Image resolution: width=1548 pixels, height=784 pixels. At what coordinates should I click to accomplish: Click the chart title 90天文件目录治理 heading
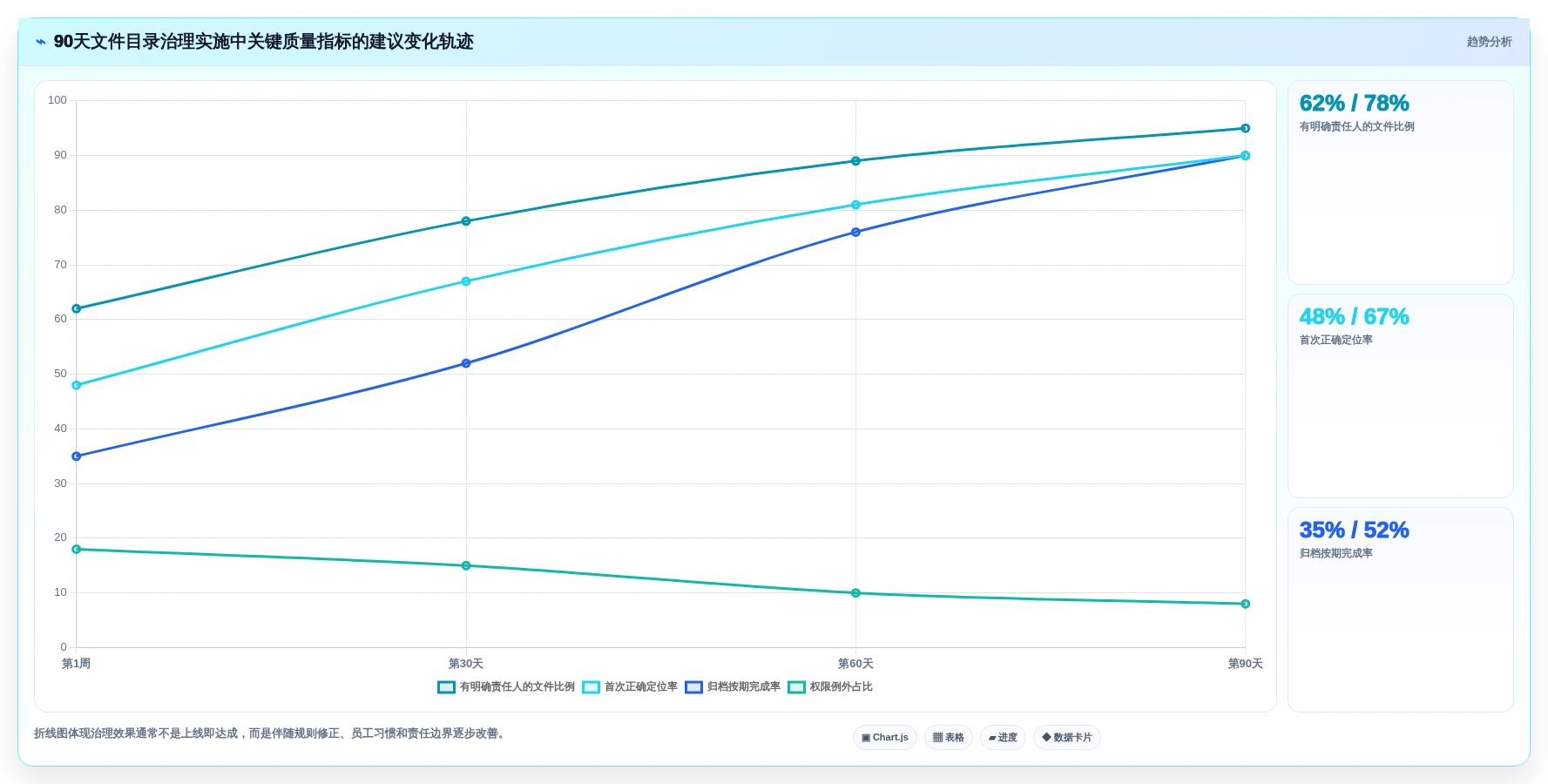tap(263, 42)
